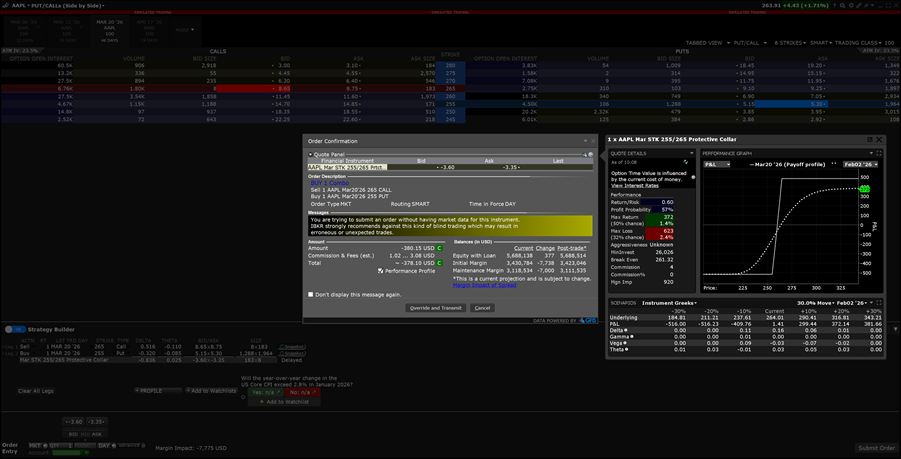Click Clear All Legs button

[x=36, y=391]
